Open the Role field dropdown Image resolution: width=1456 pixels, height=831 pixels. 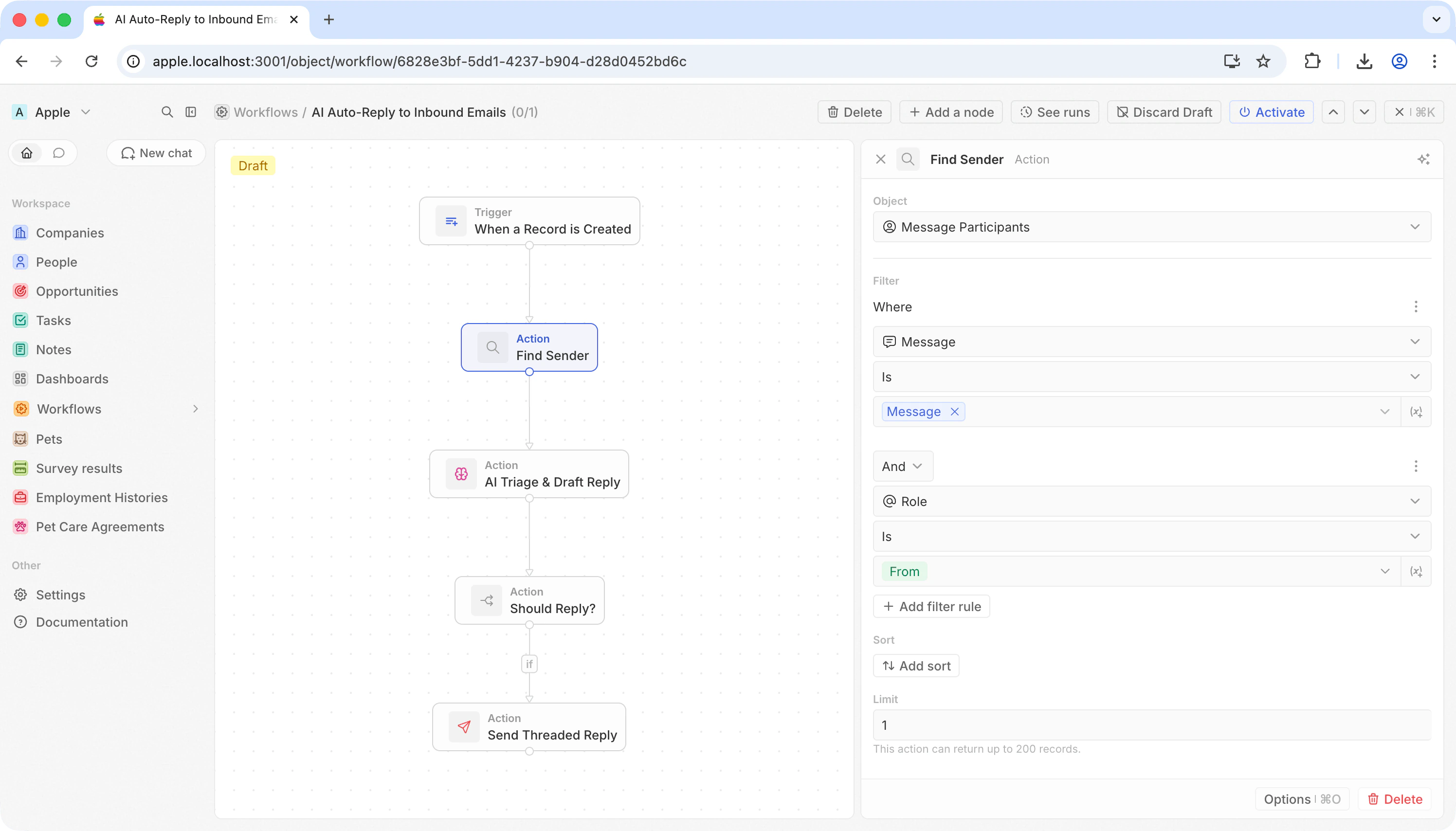(x=1151, y=501)
